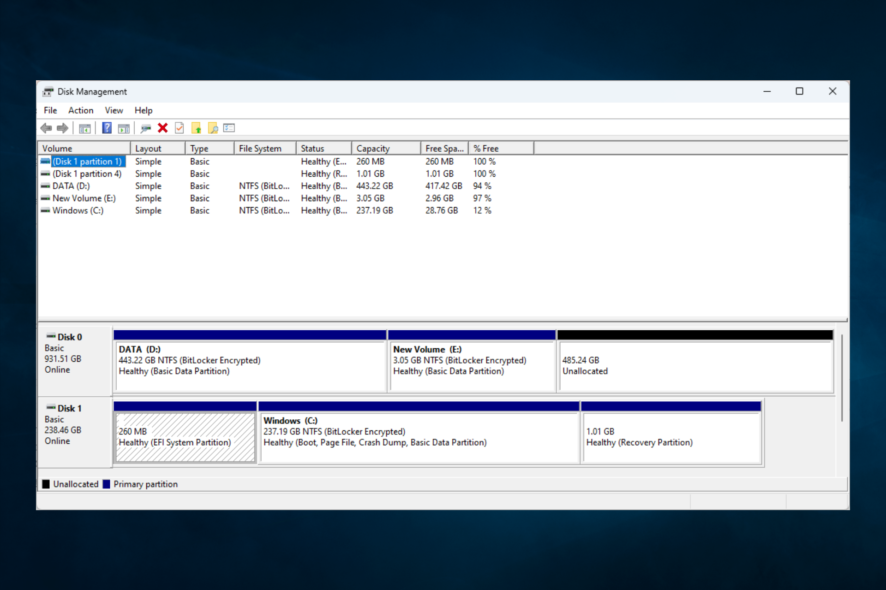
Task: Click the black Unallocated legend swatch
Action: 46,484
